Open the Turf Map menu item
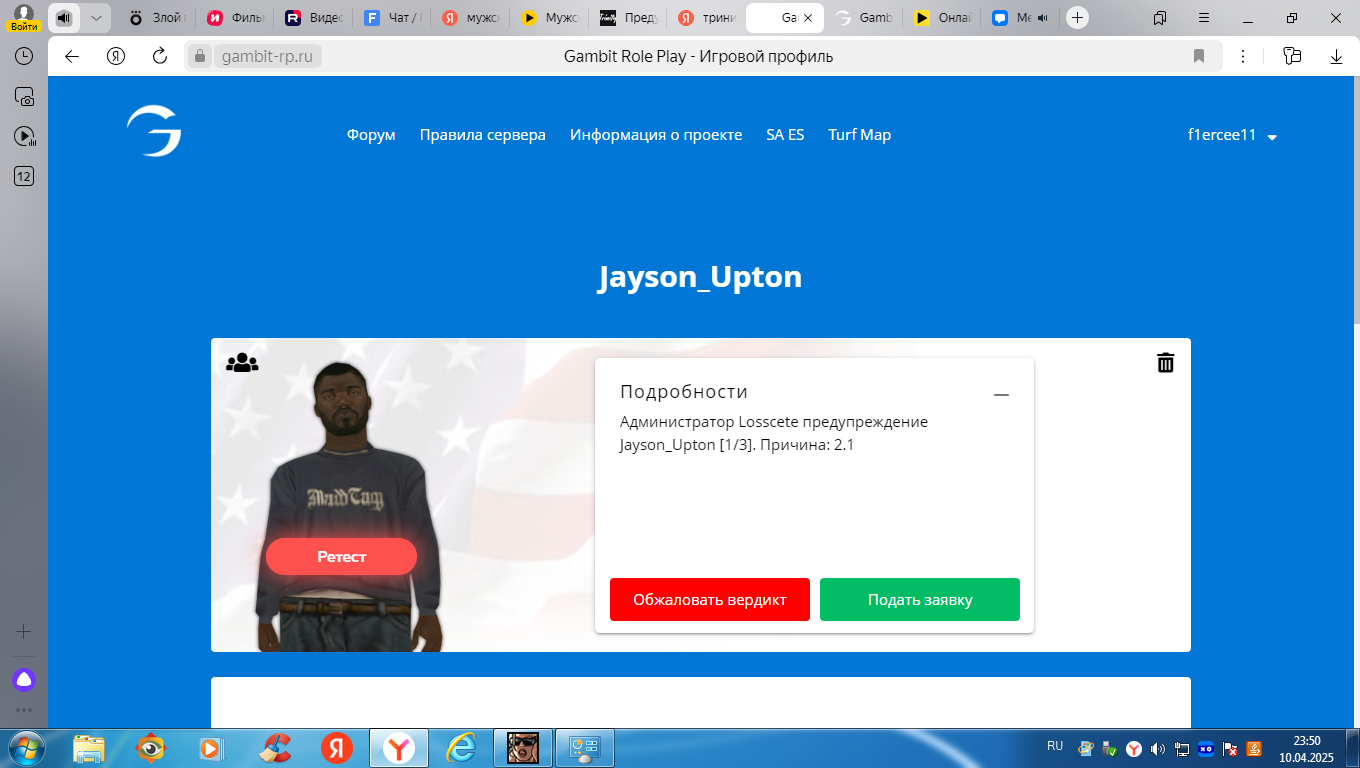This screenshot has height=768, width=1360. [859, 135]
